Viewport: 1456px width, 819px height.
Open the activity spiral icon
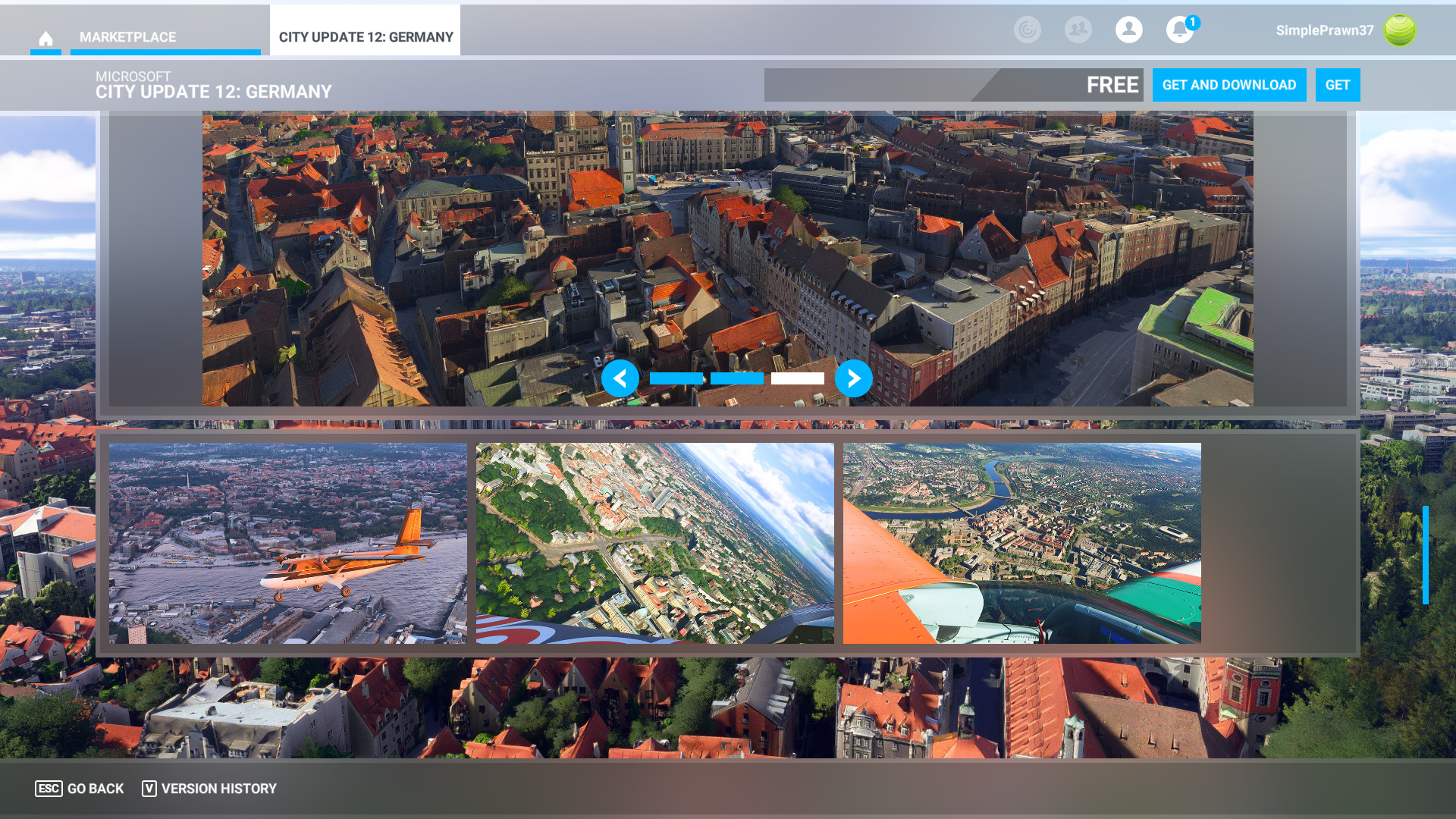click(x=1027, y=30)
